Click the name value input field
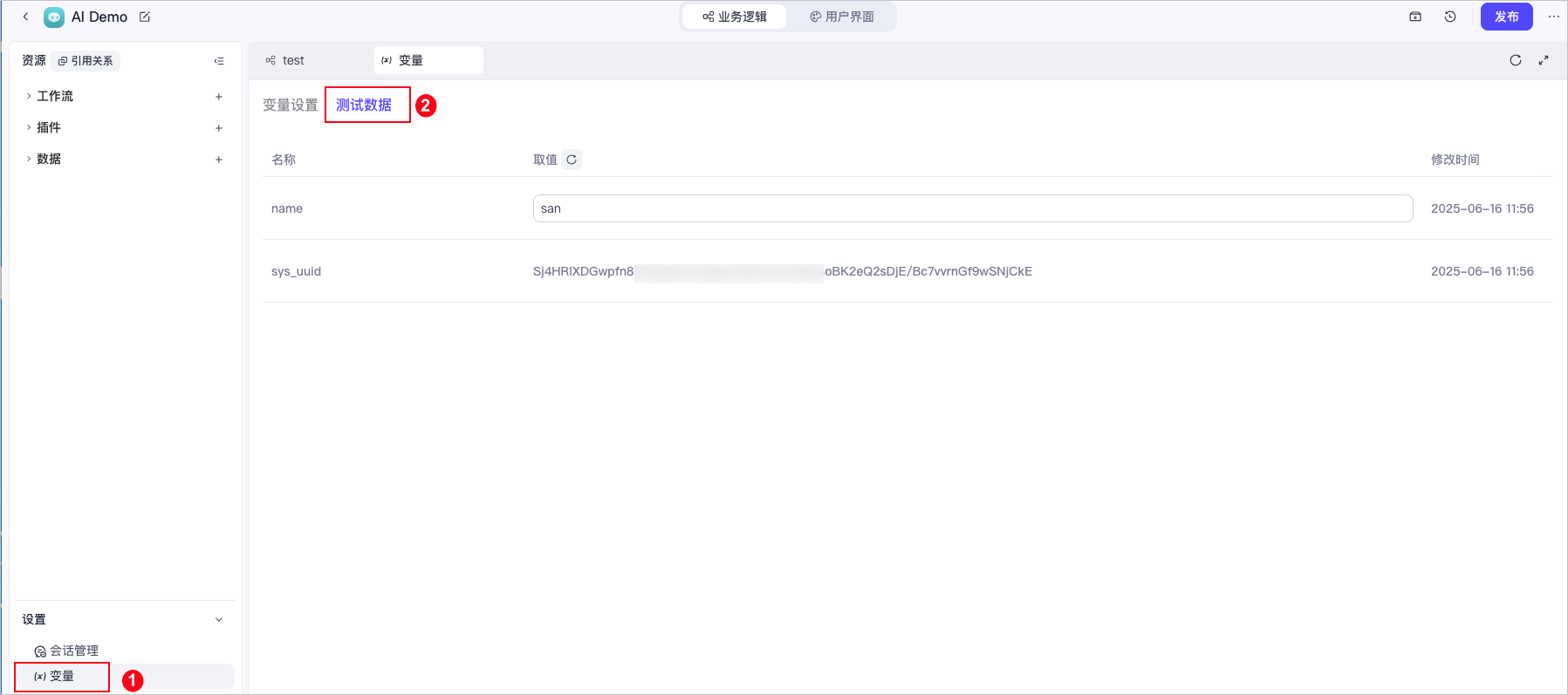 pos(973,208)
